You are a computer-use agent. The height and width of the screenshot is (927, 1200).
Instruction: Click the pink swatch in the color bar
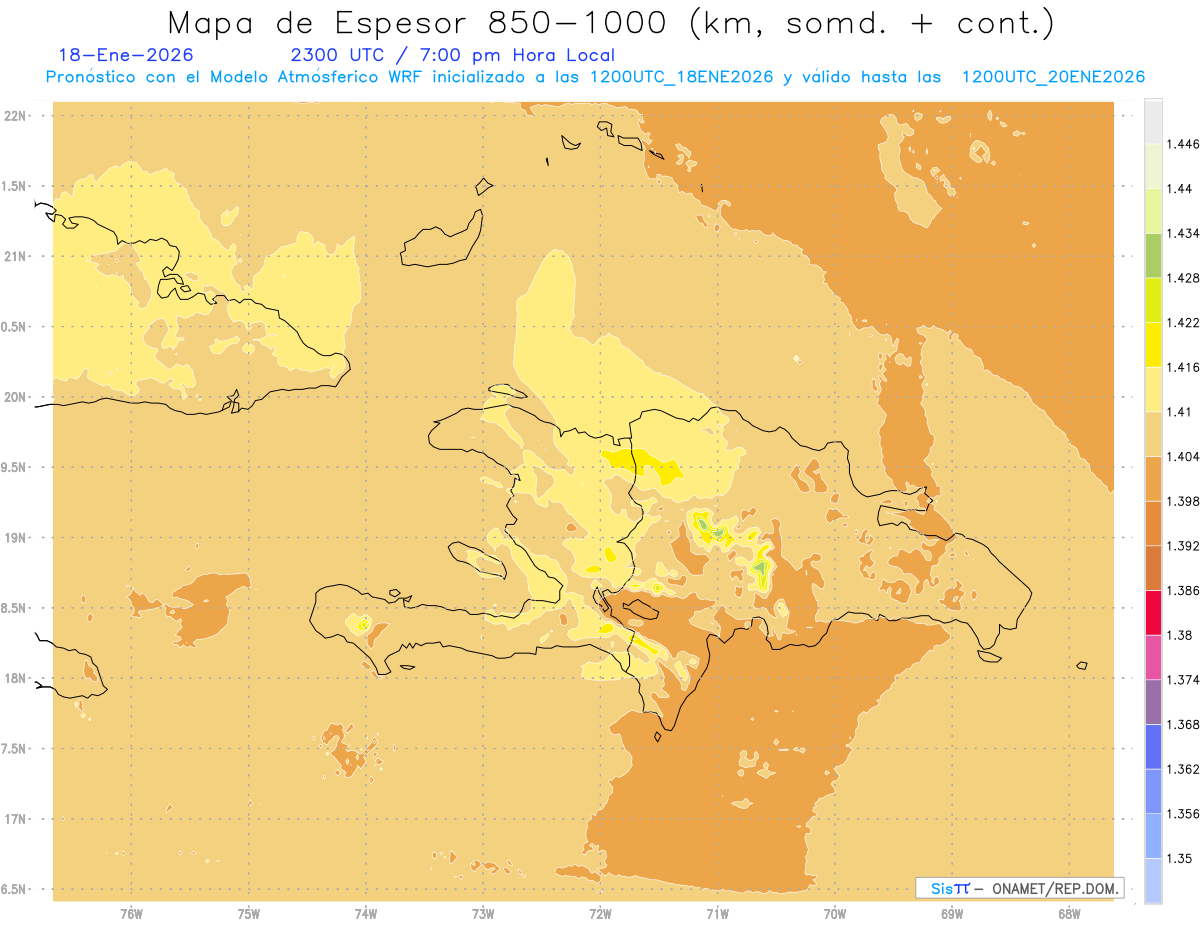[x=1153, y=657]
